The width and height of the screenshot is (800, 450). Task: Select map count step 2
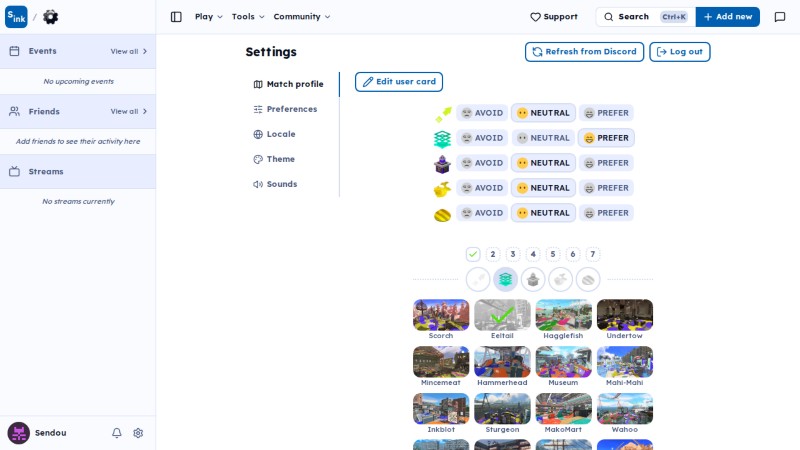(x=493, y=254)
